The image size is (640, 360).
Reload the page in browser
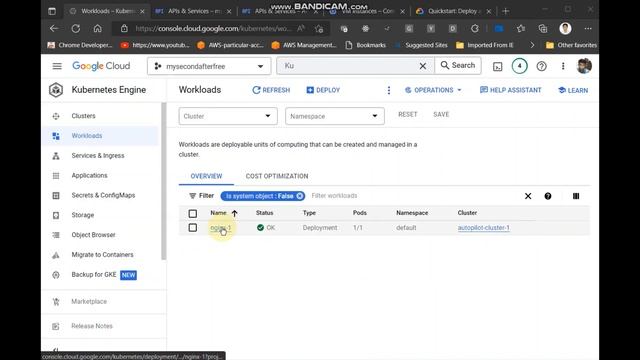coord(76,29)
